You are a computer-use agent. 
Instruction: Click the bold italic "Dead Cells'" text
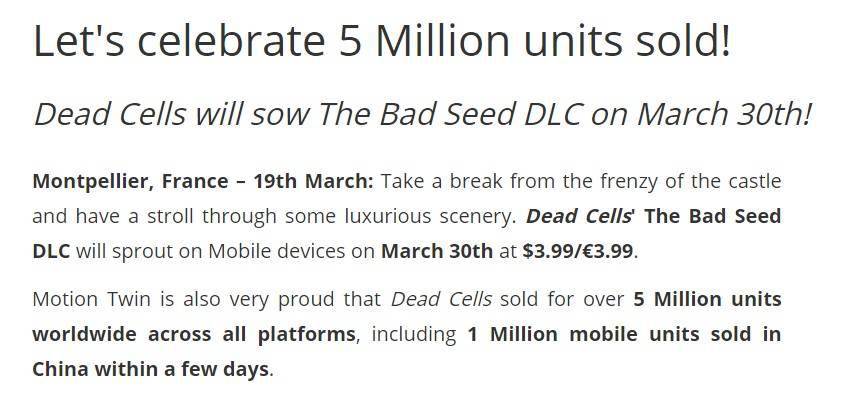point(580,216)
